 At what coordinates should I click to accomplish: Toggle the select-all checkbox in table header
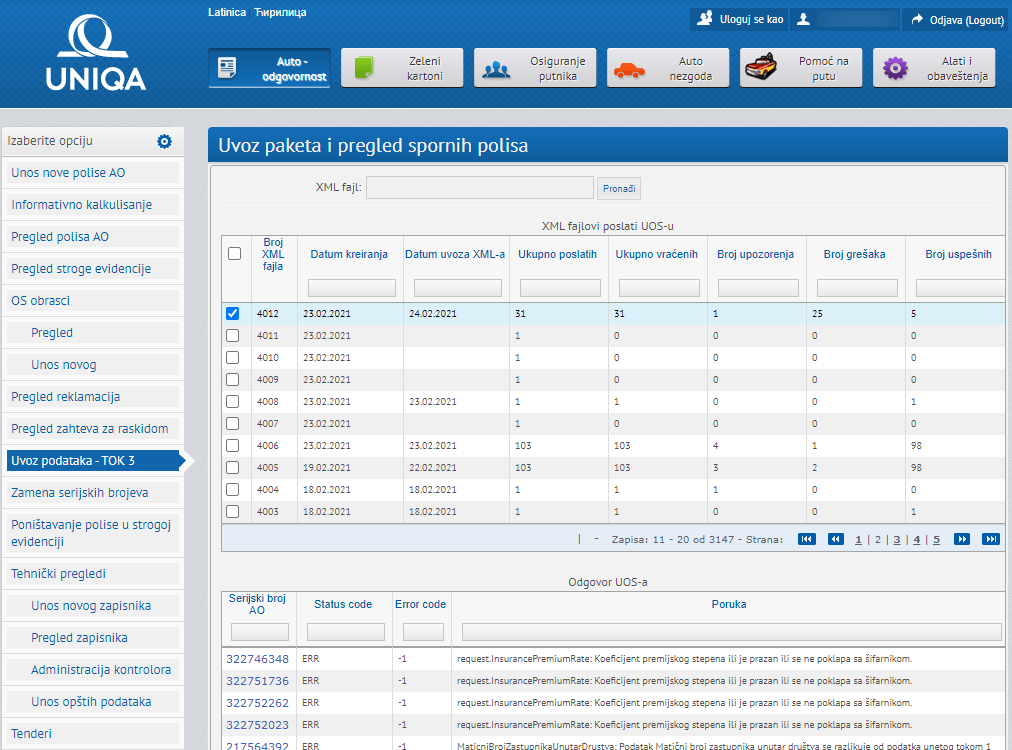pos(234,254)
